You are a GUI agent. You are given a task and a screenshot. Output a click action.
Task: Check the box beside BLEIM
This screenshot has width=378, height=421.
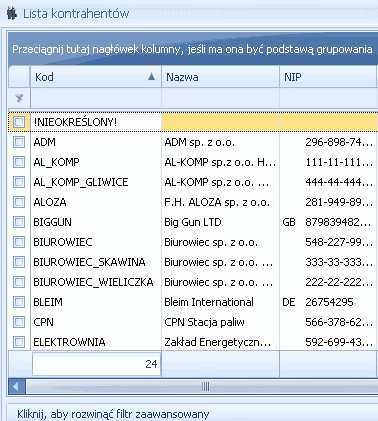click(19, 302)
